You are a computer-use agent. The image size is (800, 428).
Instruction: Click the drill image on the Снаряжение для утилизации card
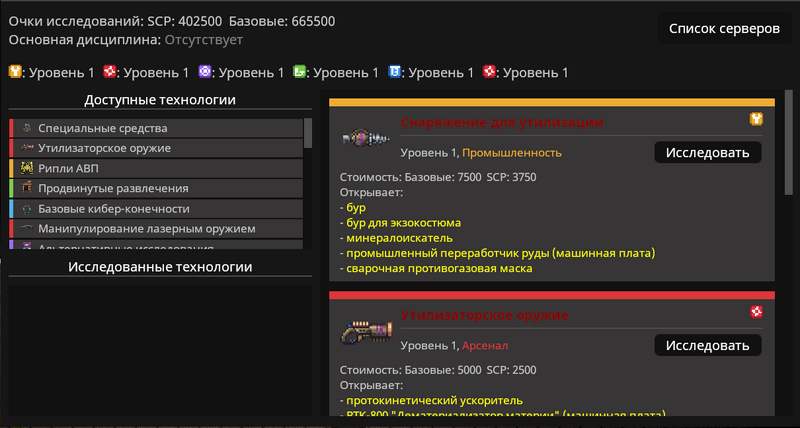pos(366,138)
